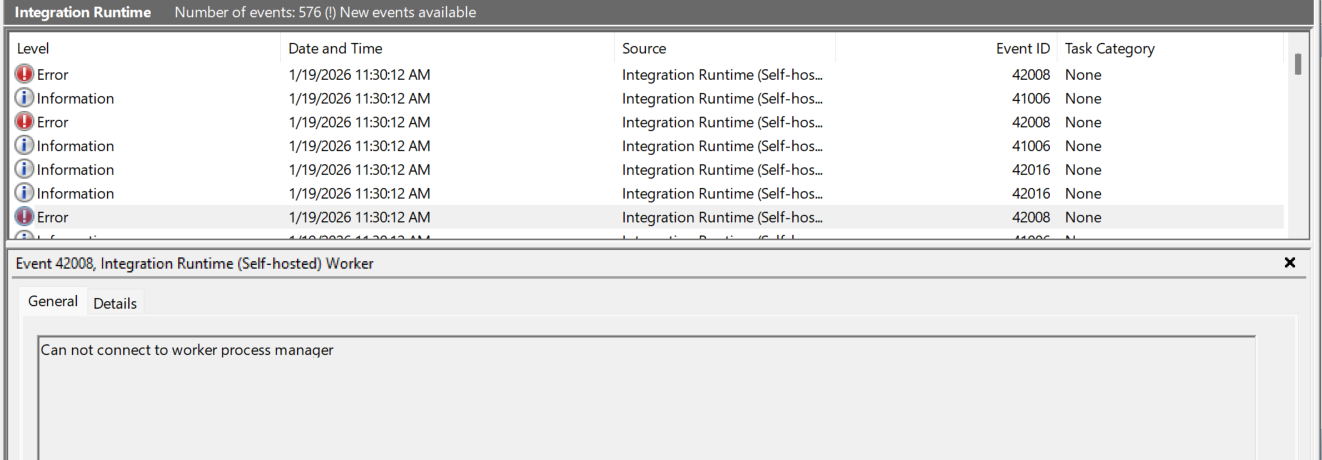The width and height of the screenshot is (1322, 460).
Task: Click the 'None' task category in the highlighted row
Action: point(1083,217)
